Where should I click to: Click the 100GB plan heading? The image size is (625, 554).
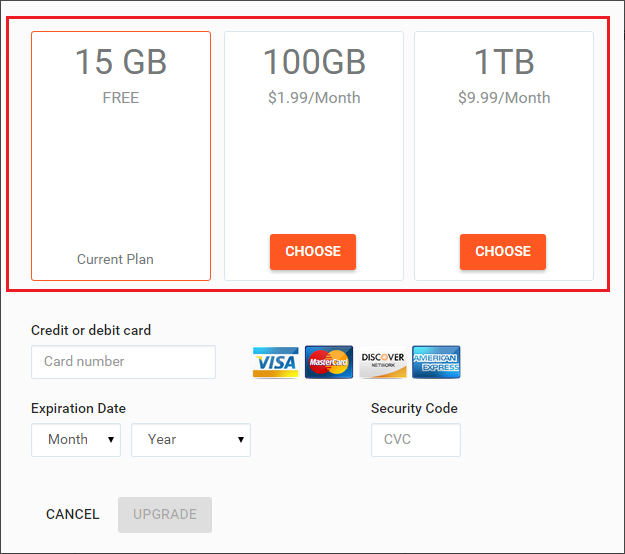tap(314, 63)
